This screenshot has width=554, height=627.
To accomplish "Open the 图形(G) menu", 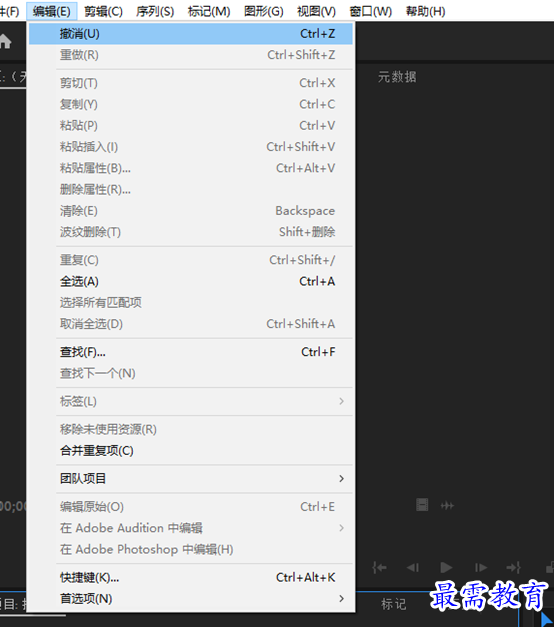I will pos(264,11).
